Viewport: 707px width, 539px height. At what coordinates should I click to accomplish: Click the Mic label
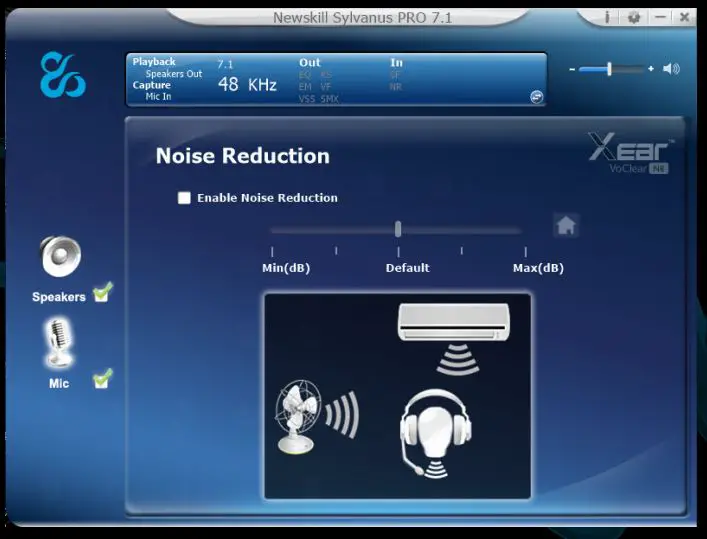[x=59, y=383]
